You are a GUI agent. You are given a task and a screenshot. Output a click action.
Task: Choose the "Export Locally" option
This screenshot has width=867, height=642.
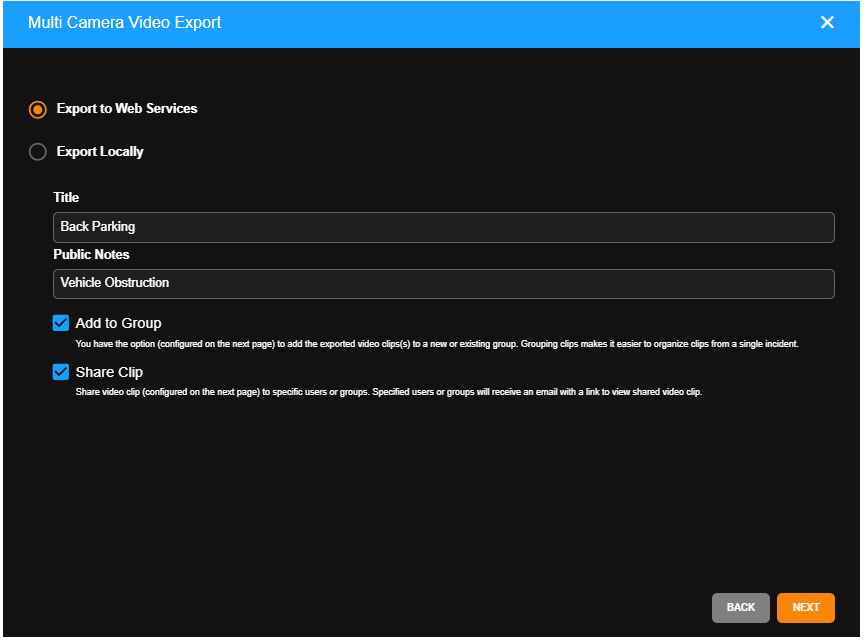[37, 152]
